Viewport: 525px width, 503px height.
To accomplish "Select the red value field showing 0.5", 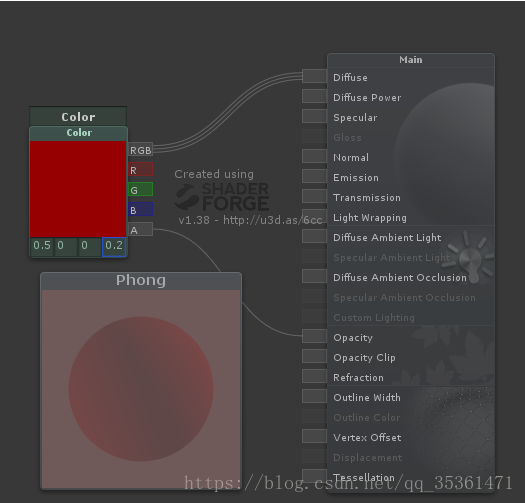I will [x=42, y=246].
